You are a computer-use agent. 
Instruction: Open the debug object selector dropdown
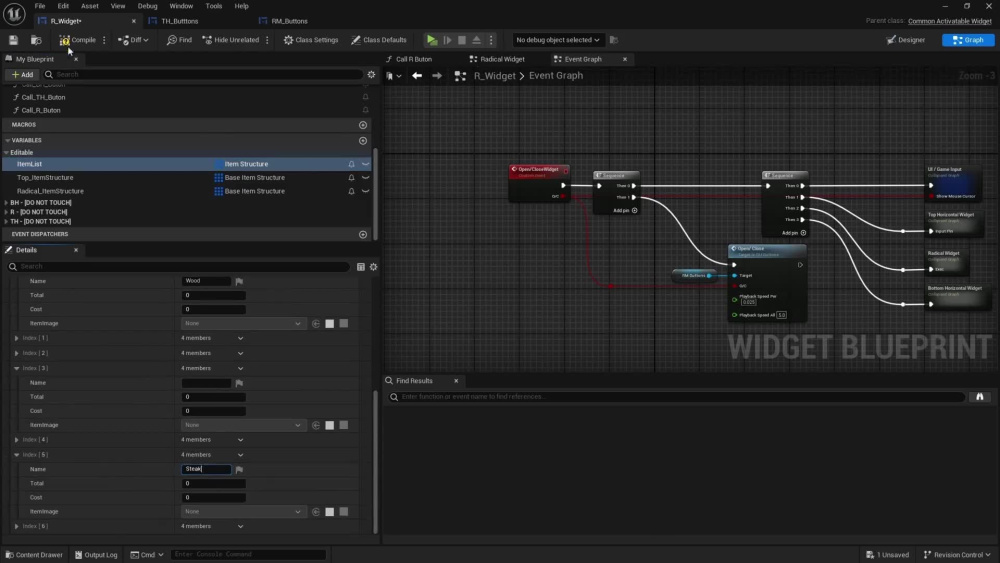[557, 40]
